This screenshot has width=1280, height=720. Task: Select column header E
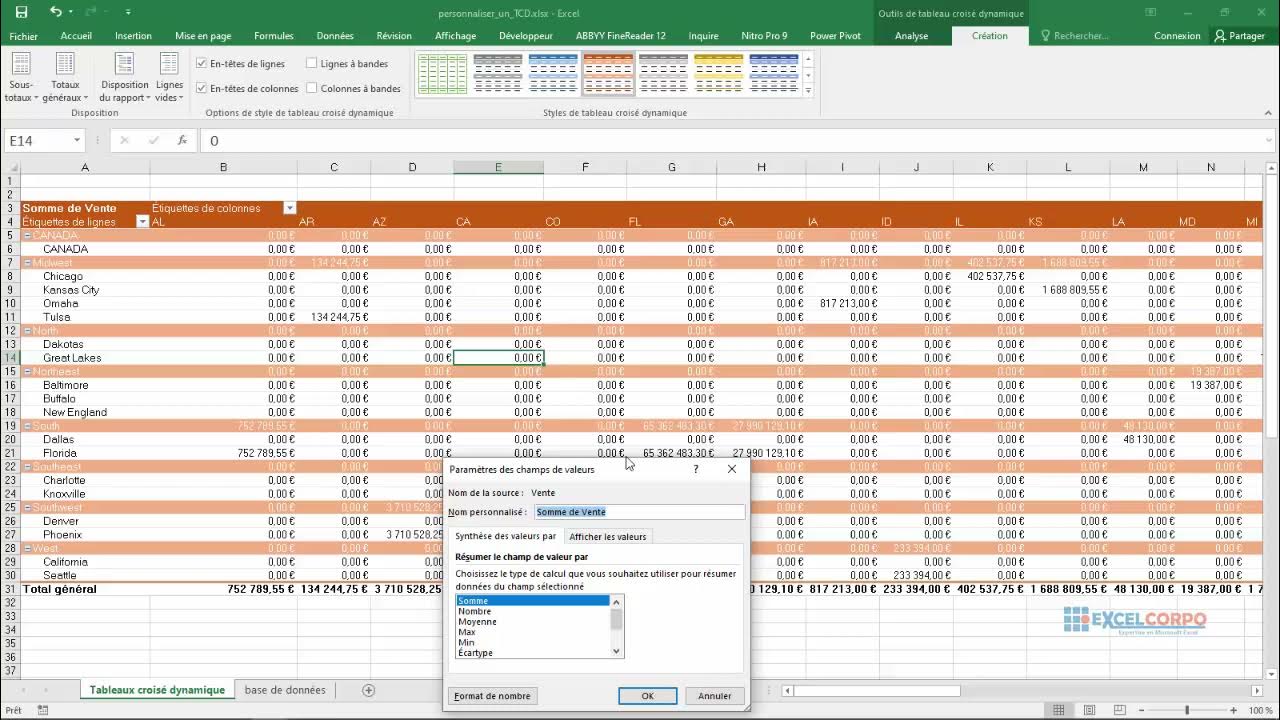(498, 167)
